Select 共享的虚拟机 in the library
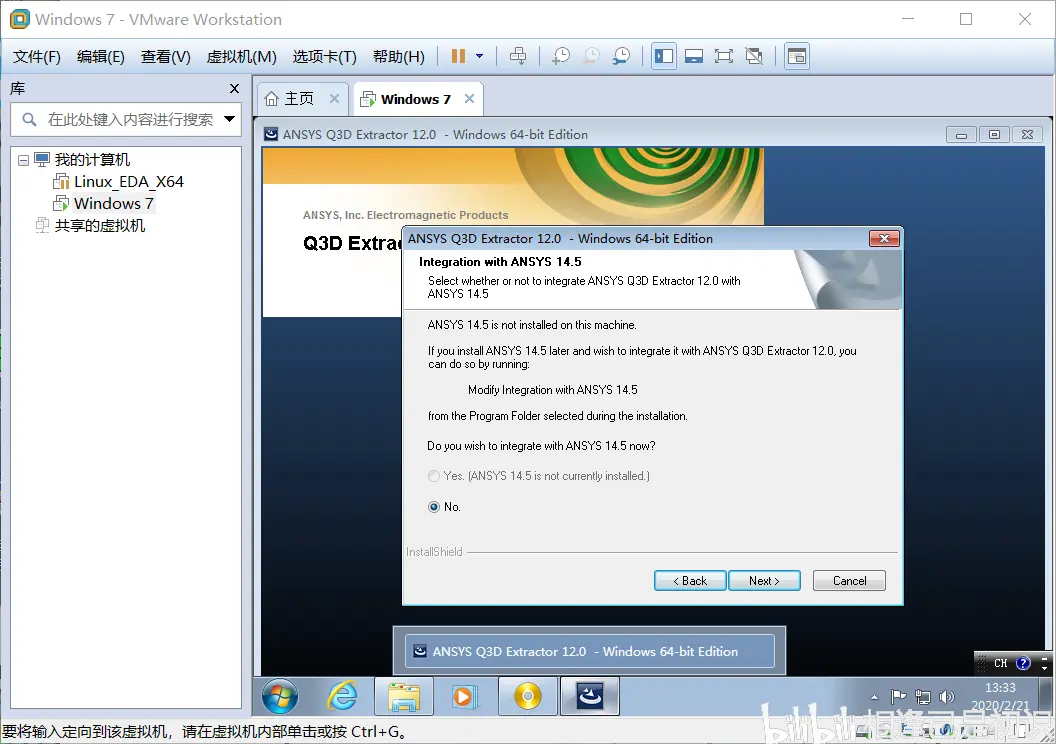Viewport: 1056px width, 744px height. coord(99,226)
